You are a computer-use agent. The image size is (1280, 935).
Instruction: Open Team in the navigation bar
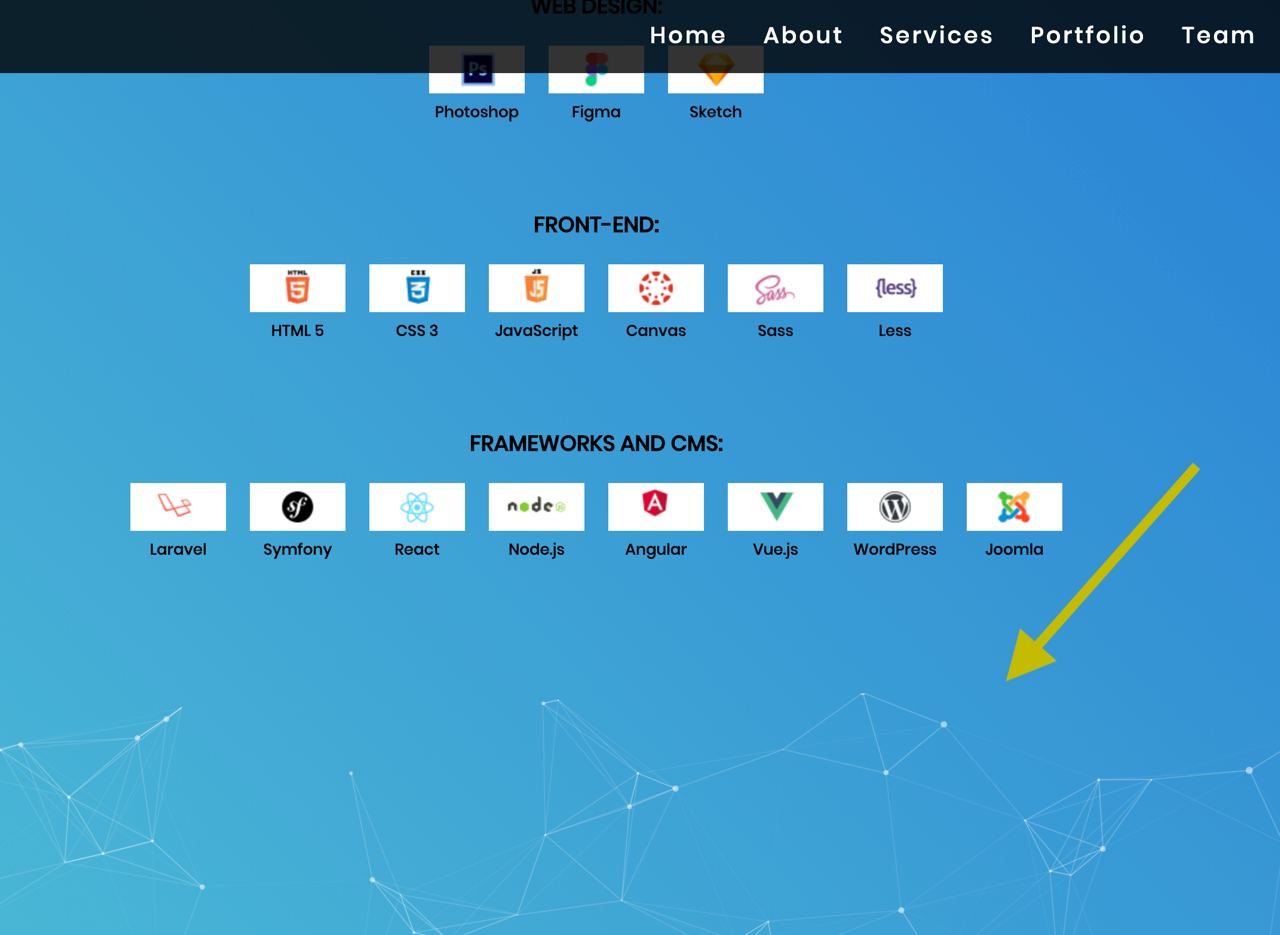(x=1218, y=35)
